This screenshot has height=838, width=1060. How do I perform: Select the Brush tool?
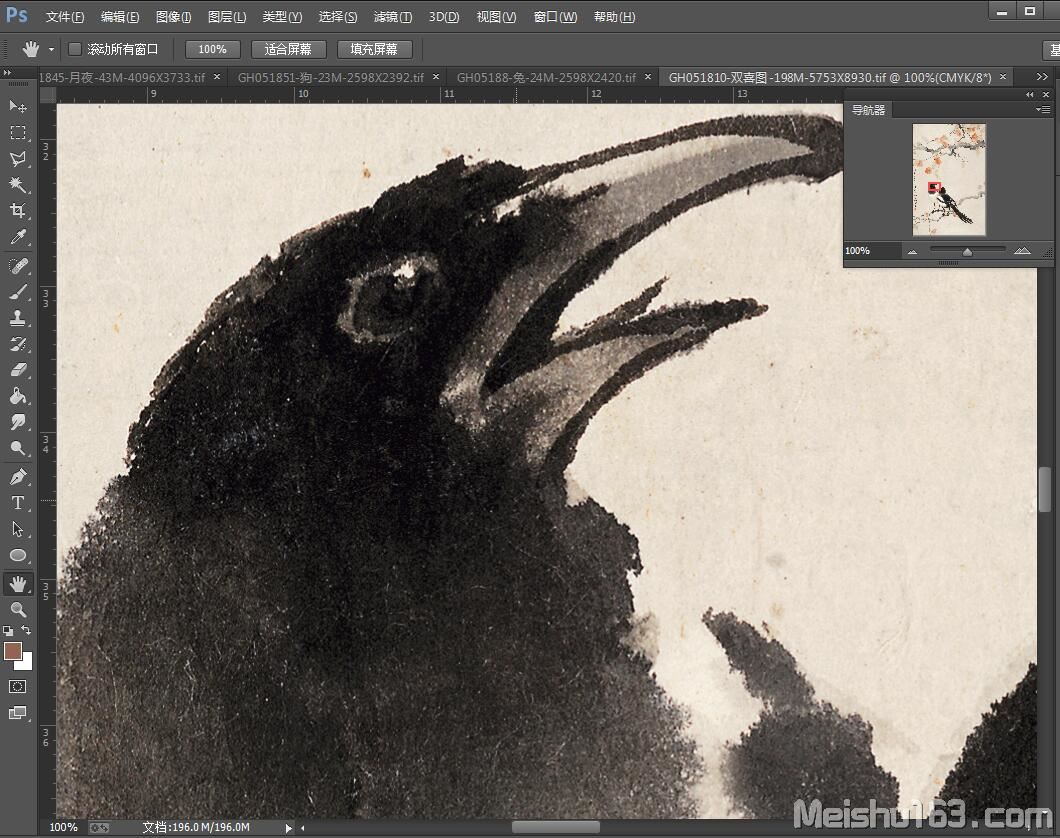tap(18, 292)
